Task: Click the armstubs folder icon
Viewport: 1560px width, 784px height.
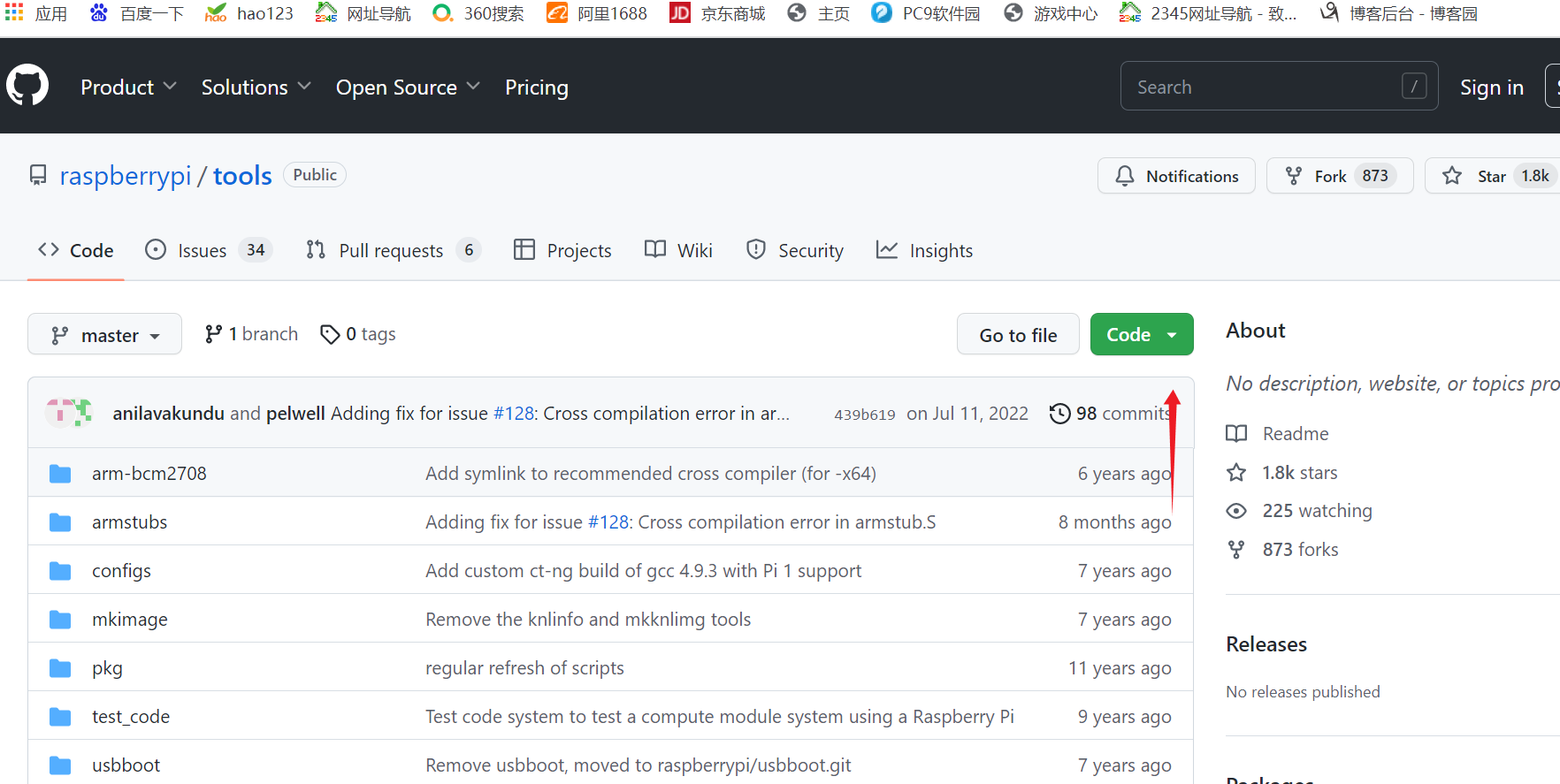Action: click(60, 522)
